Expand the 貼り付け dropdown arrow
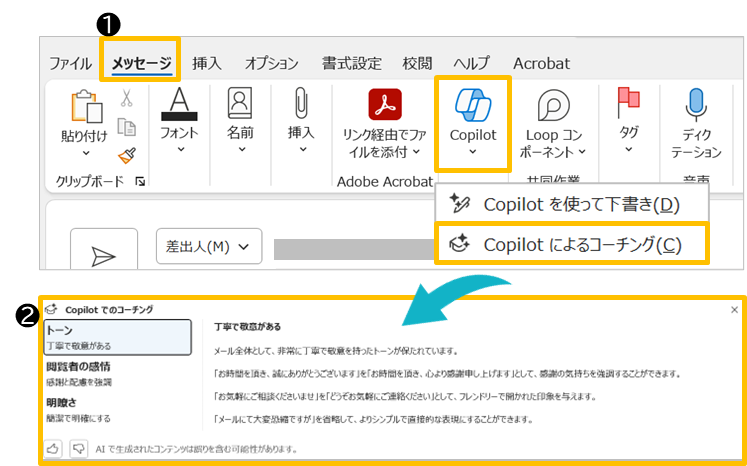This screenshot has width=747, height=466. [x=86, y=153]
